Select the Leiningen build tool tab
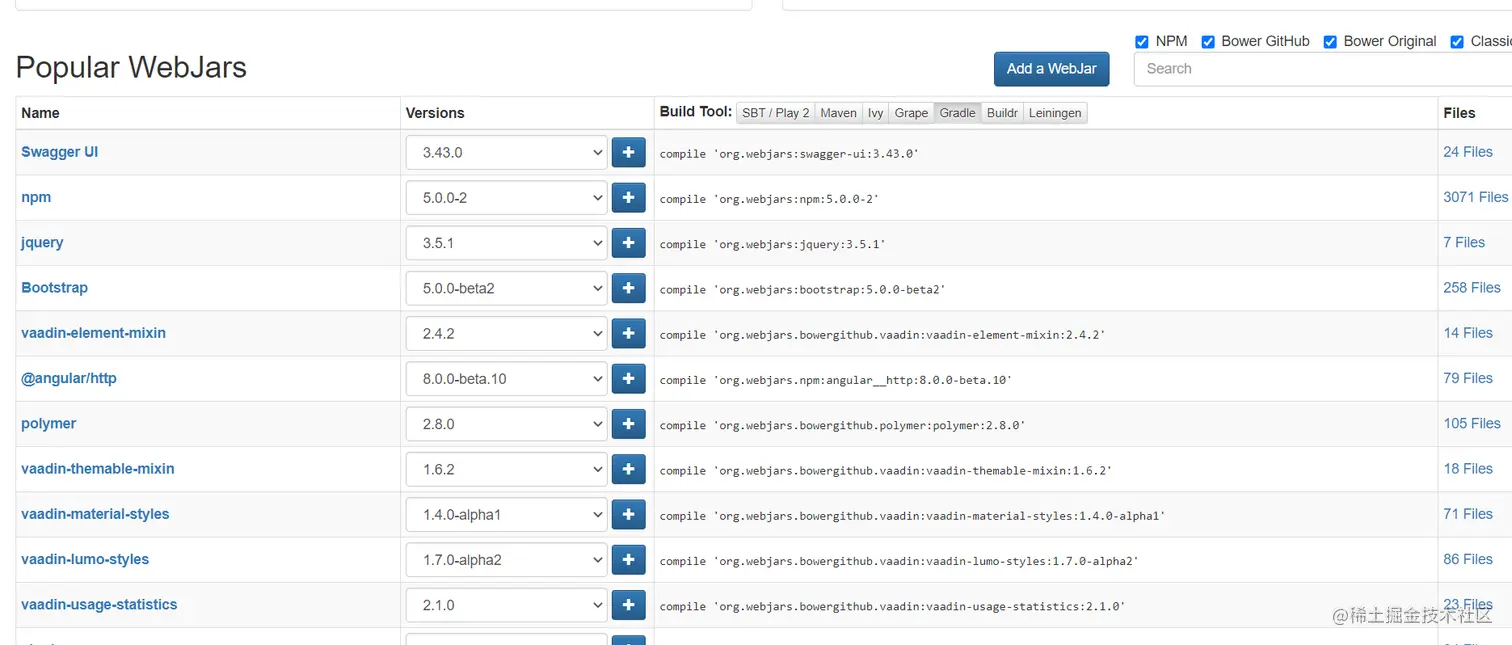This screenshot has width=1512, height=645. [1055, 113]
